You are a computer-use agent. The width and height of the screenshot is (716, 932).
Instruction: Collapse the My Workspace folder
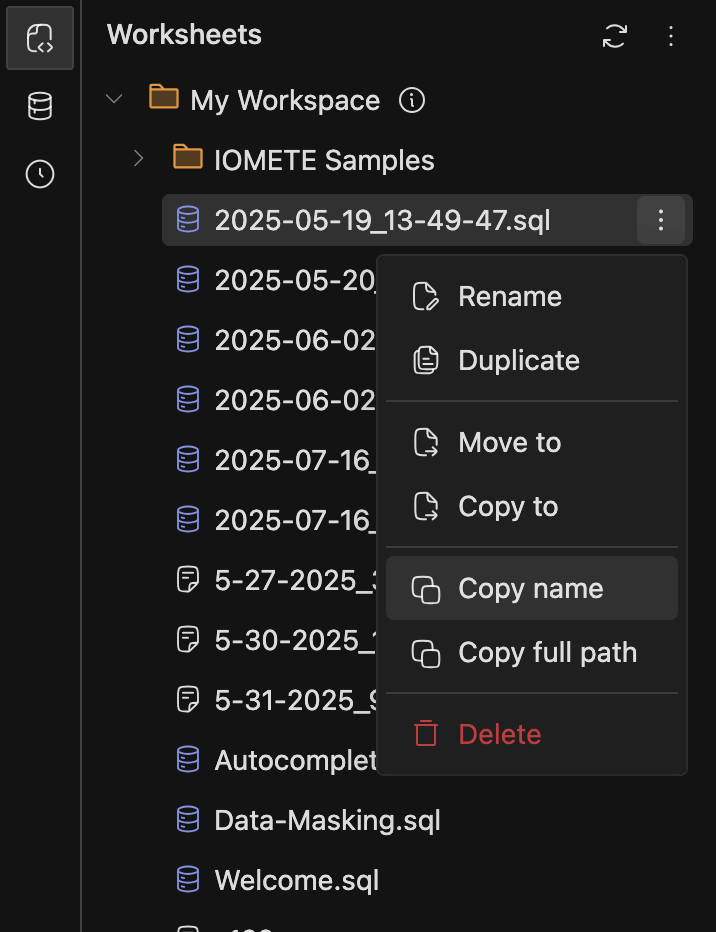[113, 100]
